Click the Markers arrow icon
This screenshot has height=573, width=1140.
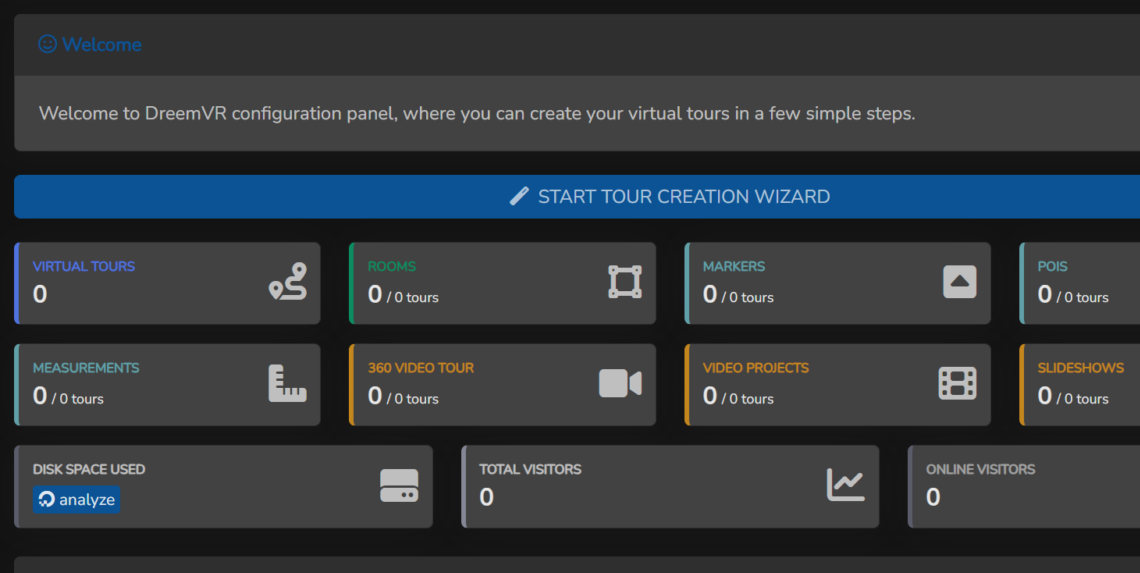(x=959, y=282)
